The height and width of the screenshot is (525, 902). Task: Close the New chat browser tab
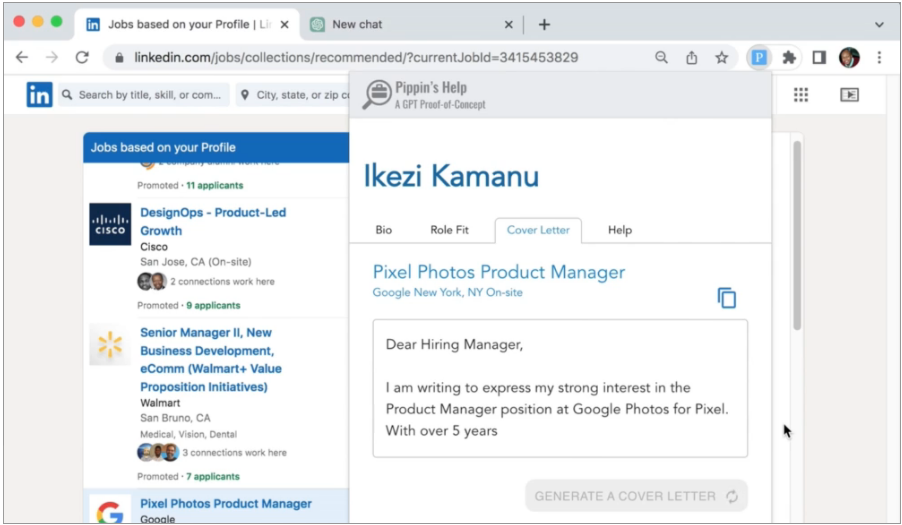coord(509,24)
